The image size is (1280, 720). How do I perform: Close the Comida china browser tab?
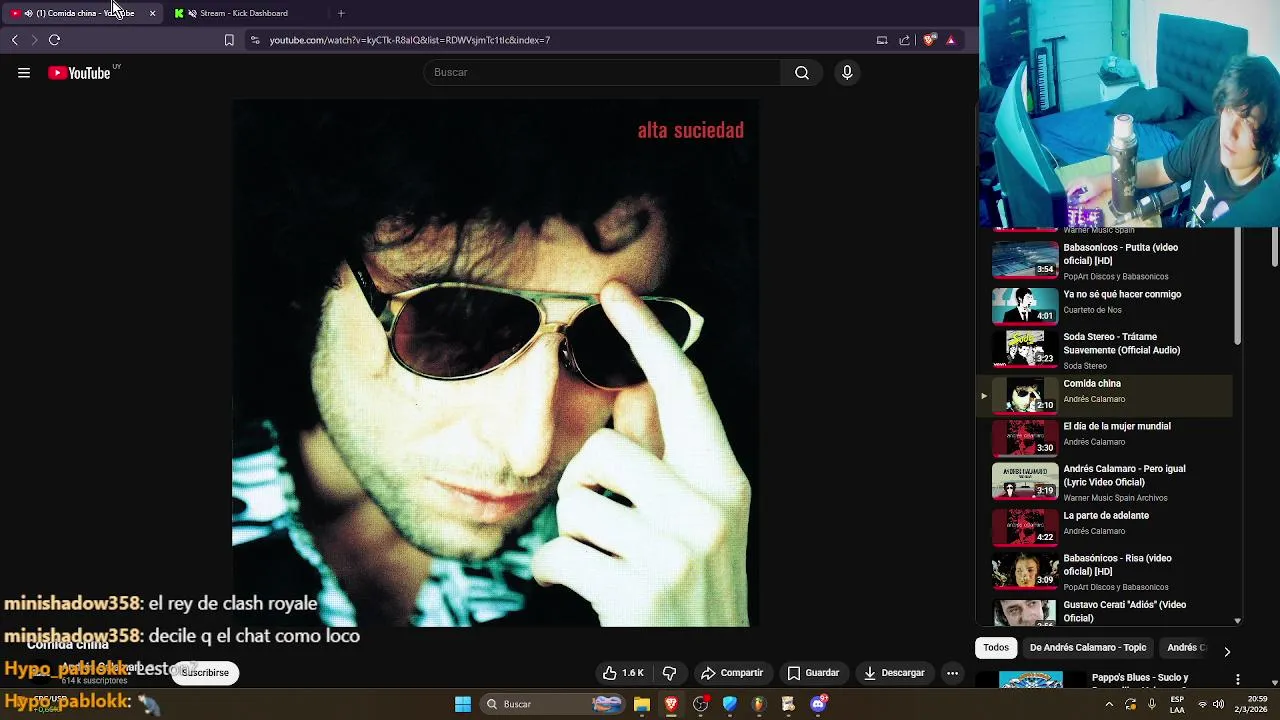coord(152,13)
